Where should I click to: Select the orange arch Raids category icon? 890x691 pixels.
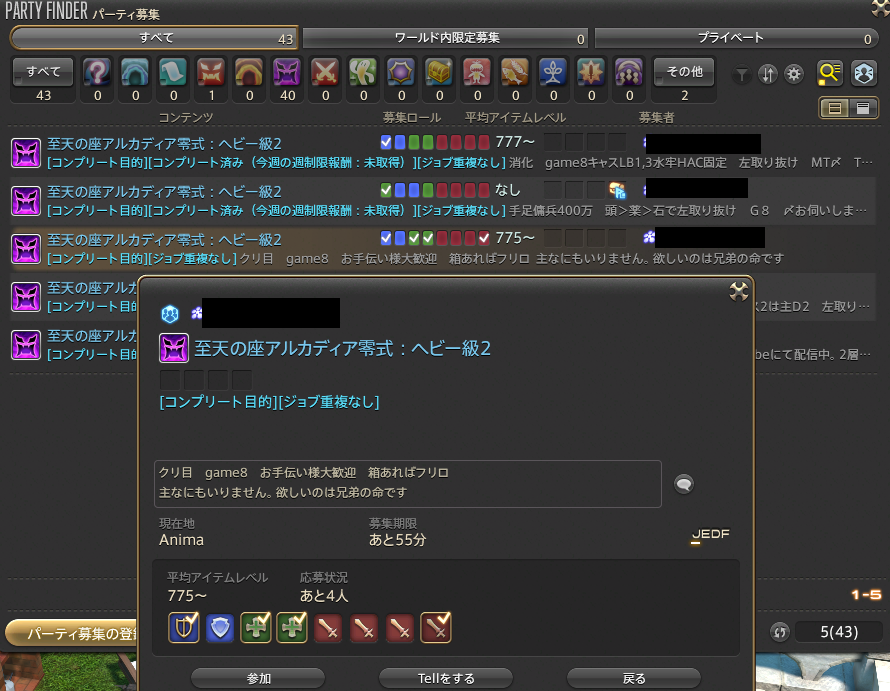click(x=249, y=72)
